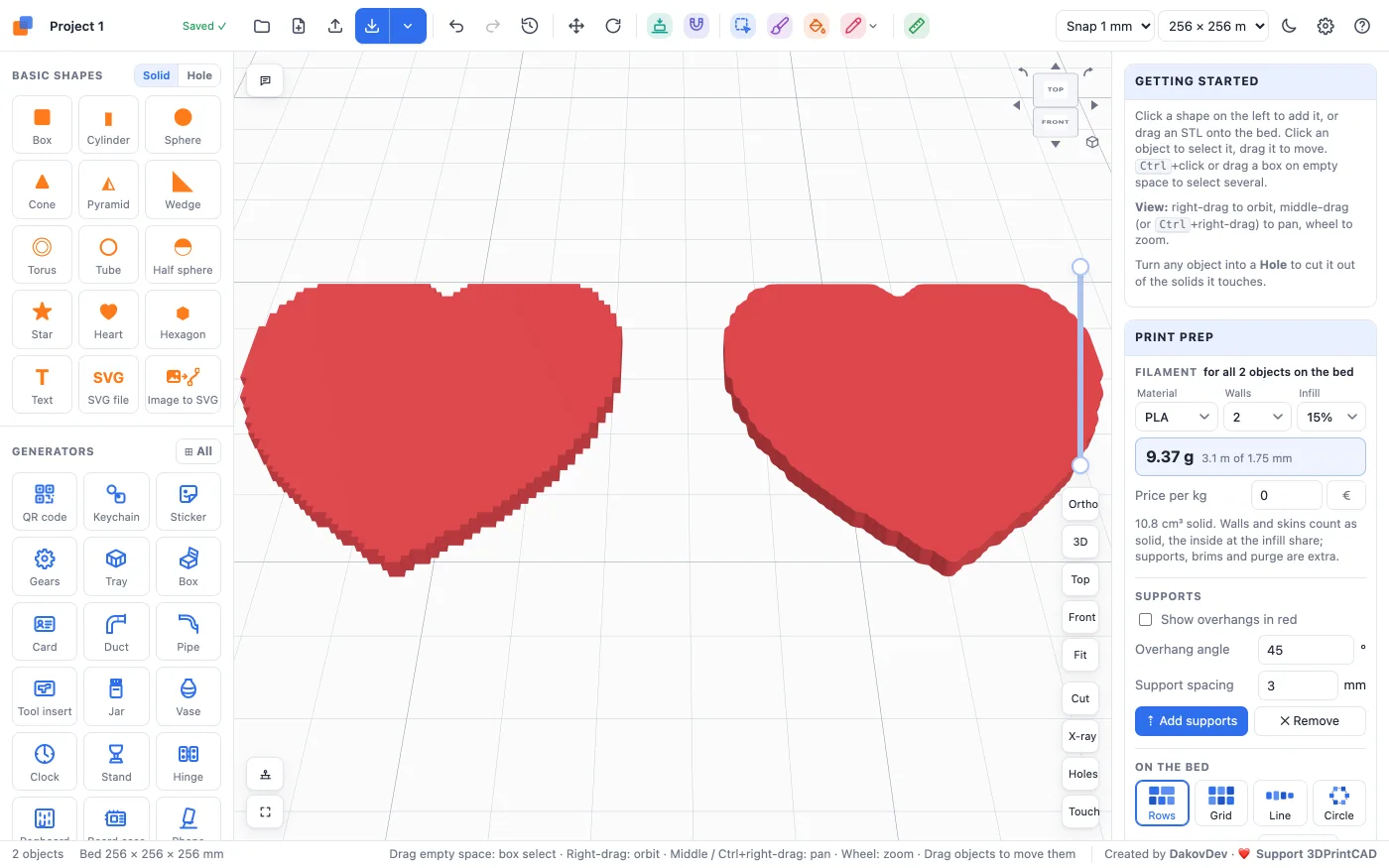Click the Price per kg input field
This screenshot has width=1389, height=868.
[x=1286, y=495]
